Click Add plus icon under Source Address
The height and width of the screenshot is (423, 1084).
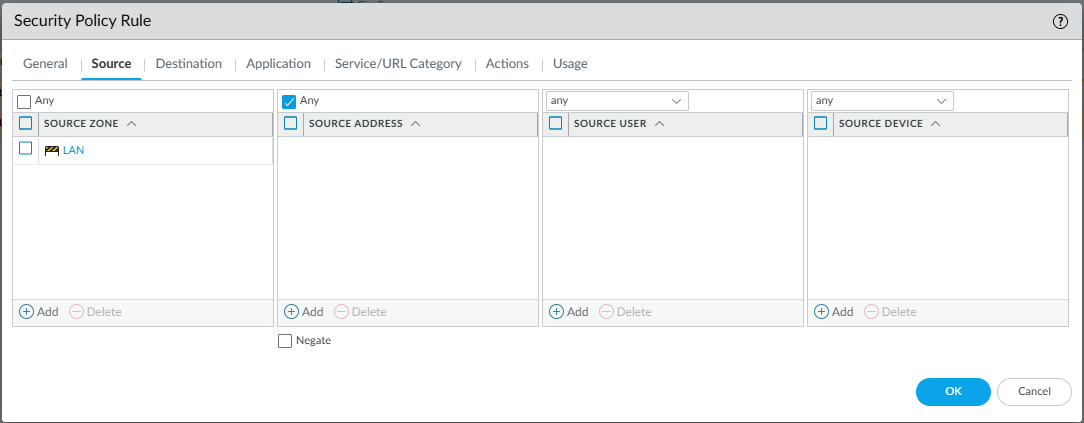pyautogui.click(x=292, y=312)
